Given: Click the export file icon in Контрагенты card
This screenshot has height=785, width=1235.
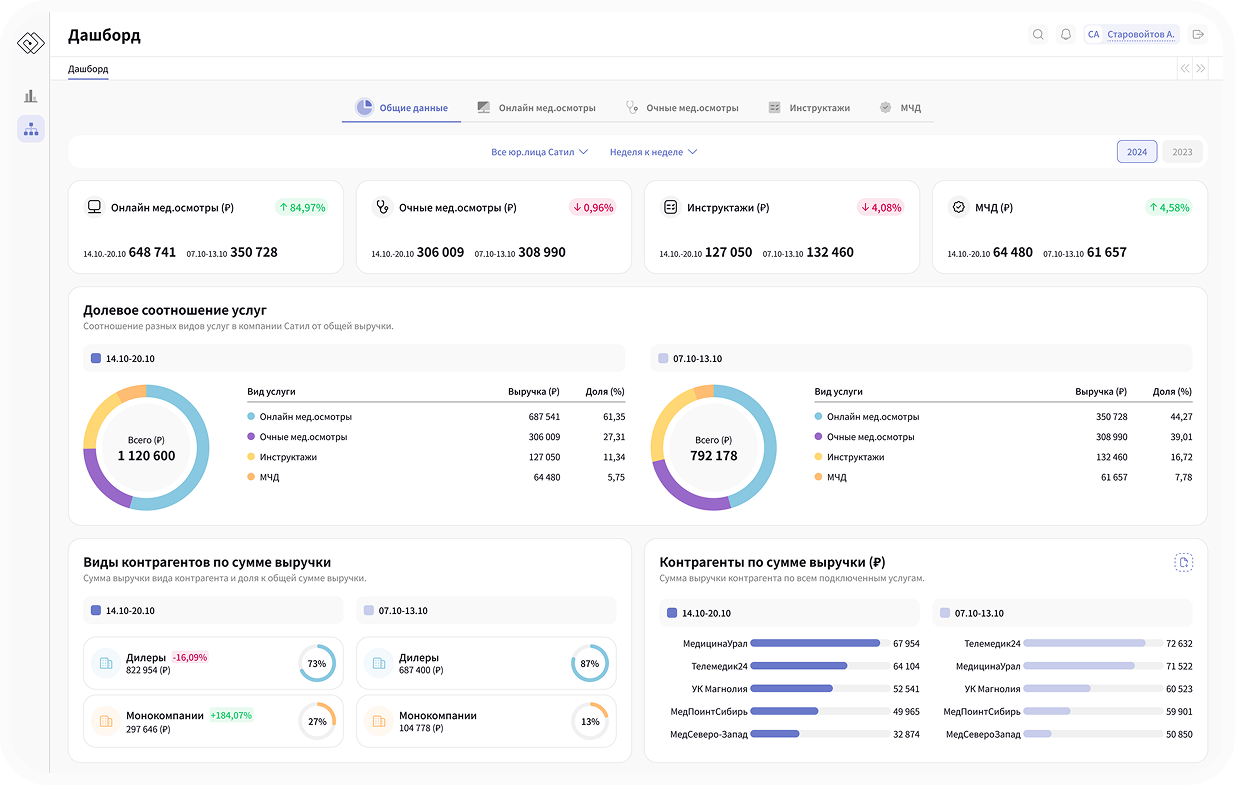Looking at the screenshot, I should [x=1183, y=563].
